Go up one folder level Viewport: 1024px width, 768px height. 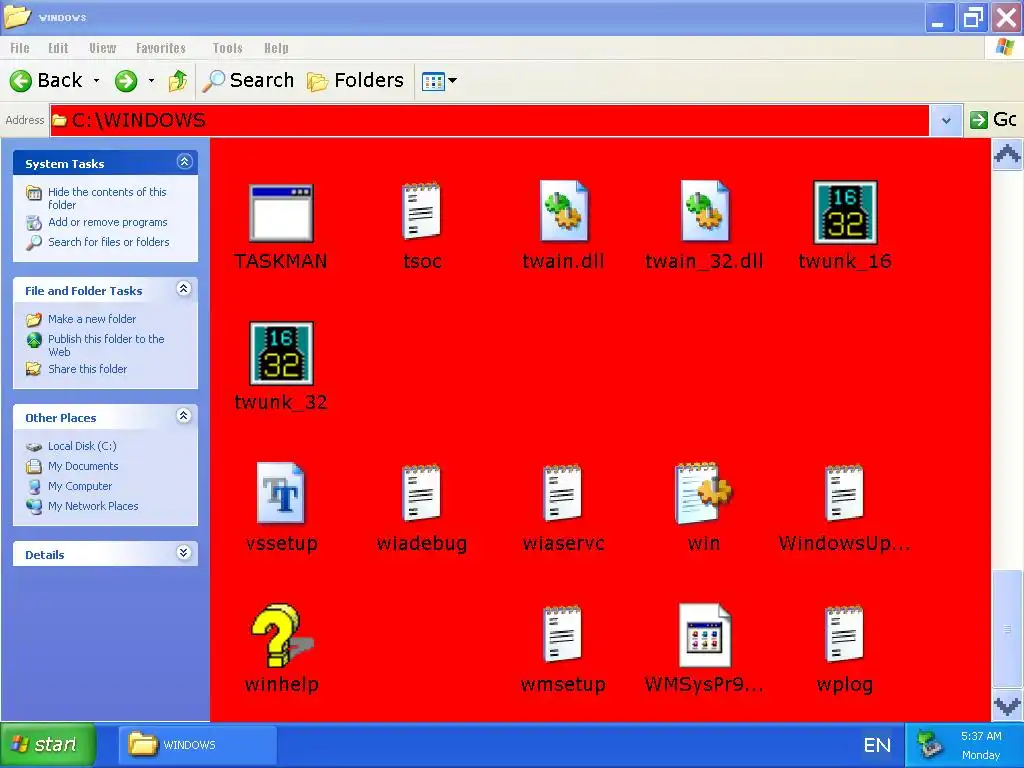[x=178, y=81]
